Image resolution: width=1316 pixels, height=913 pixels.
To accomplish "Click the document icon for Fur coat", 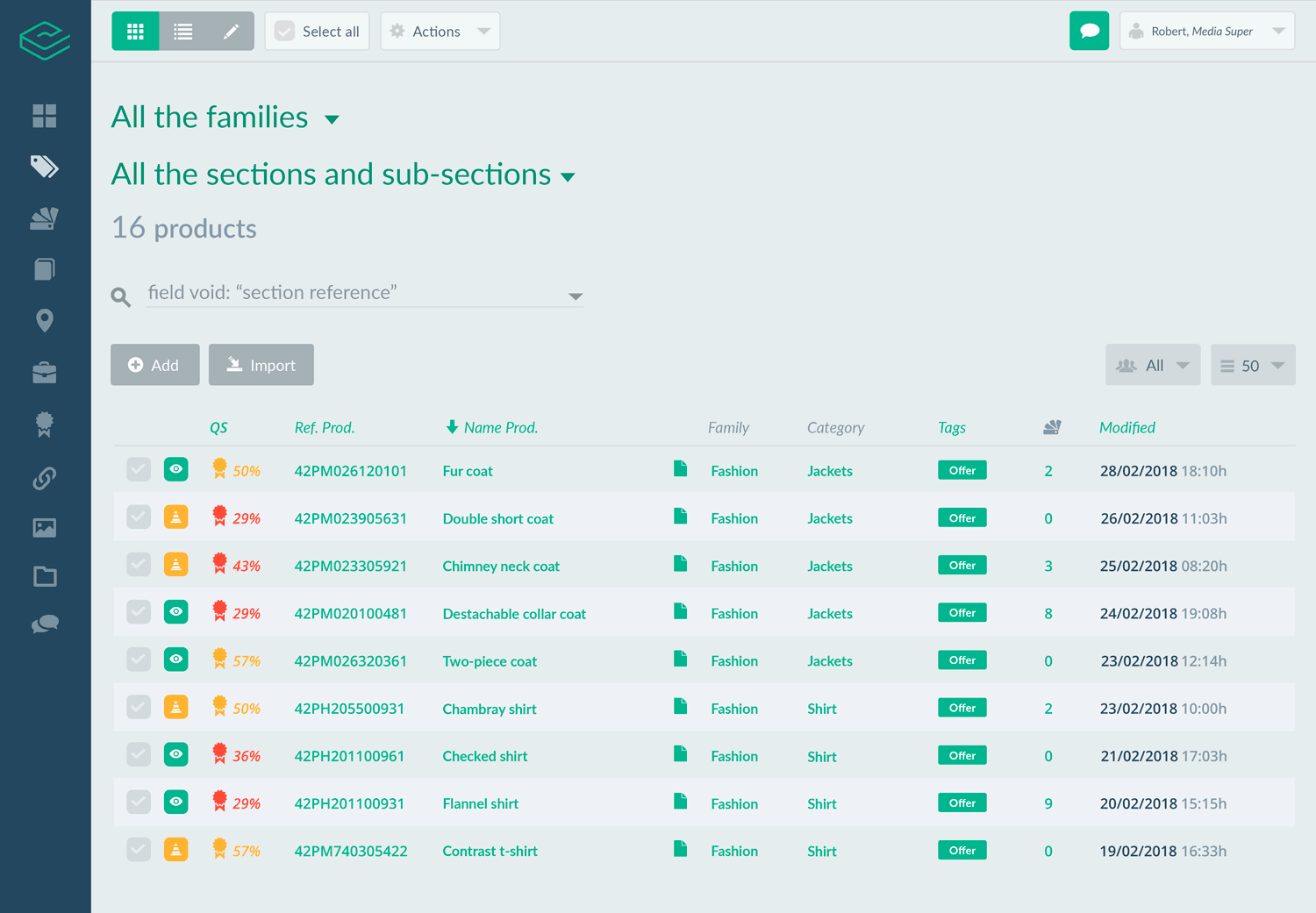I will (x=680, y=468).
